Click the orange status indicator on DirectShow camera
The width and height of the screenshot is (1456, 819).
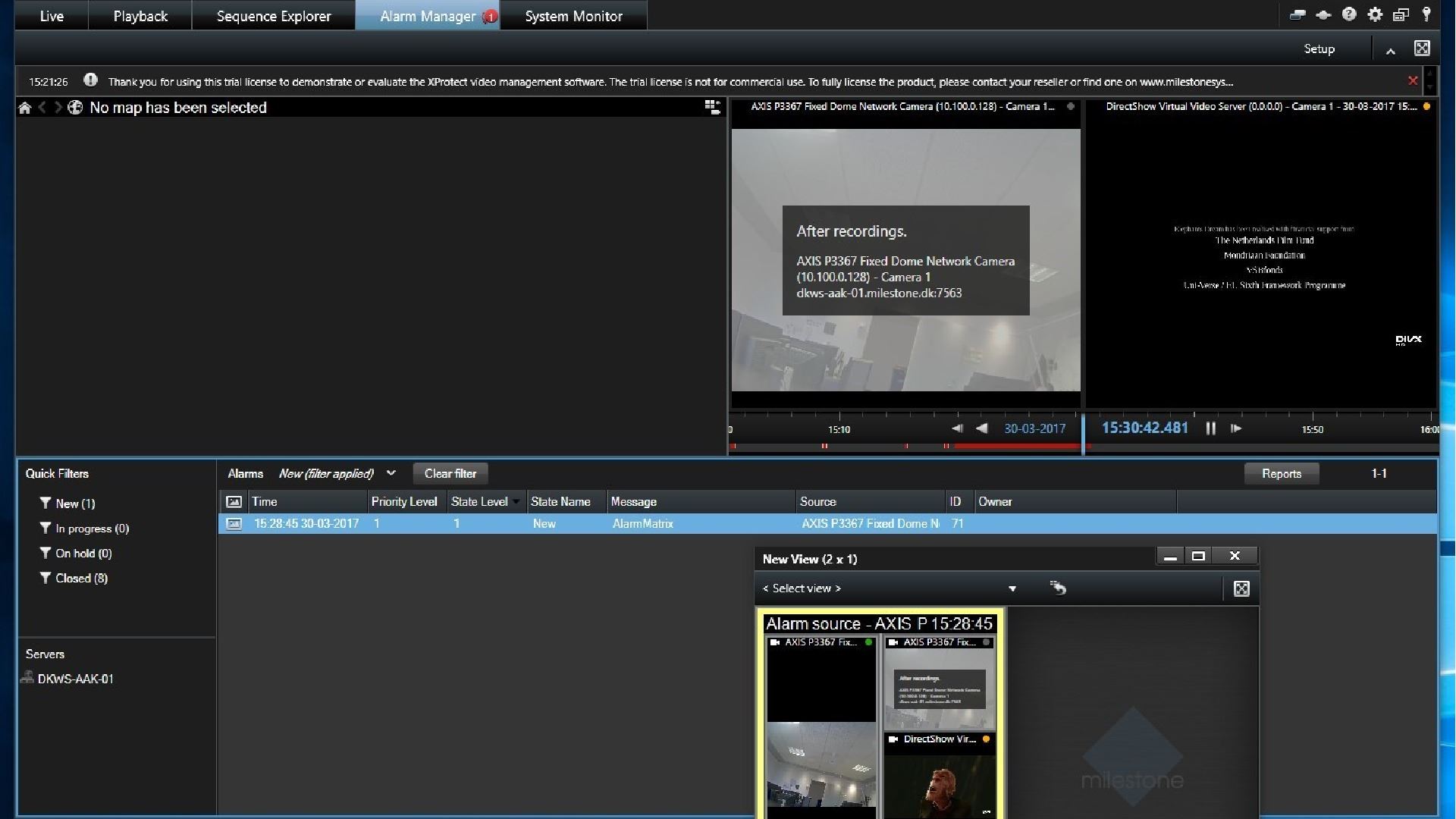point(1426,107)
